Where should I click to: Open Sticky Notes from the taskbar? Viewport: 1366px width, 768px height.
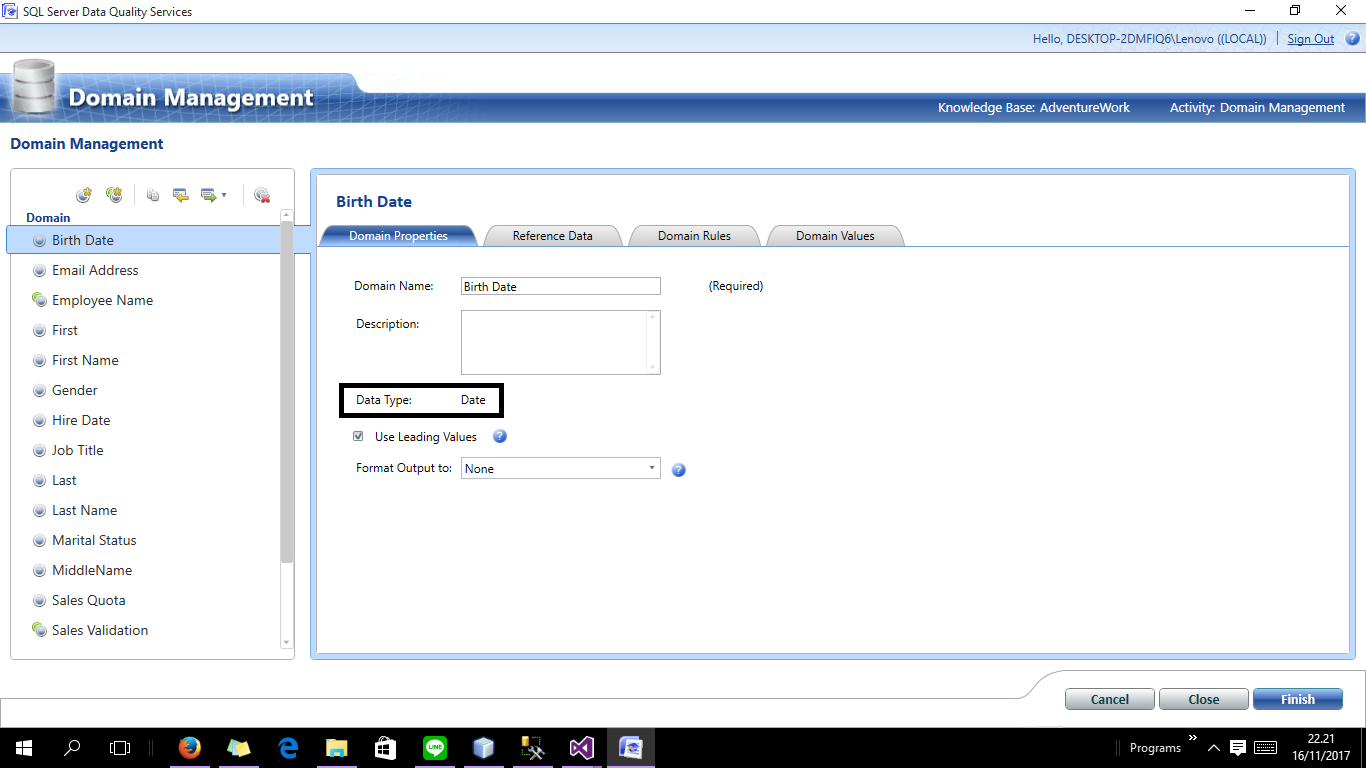[x=238, y=747]
